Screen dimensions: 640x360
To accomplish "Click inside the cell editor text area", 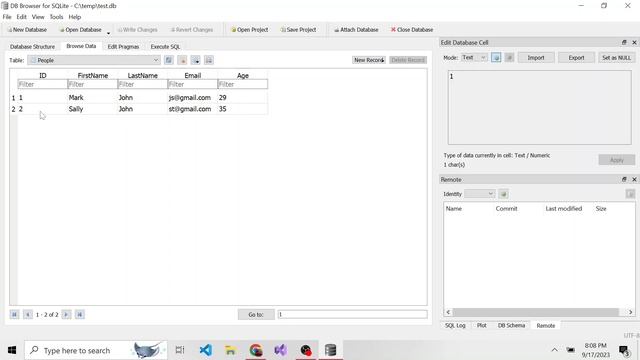I will pyautogui.click(x=540, y=107).
